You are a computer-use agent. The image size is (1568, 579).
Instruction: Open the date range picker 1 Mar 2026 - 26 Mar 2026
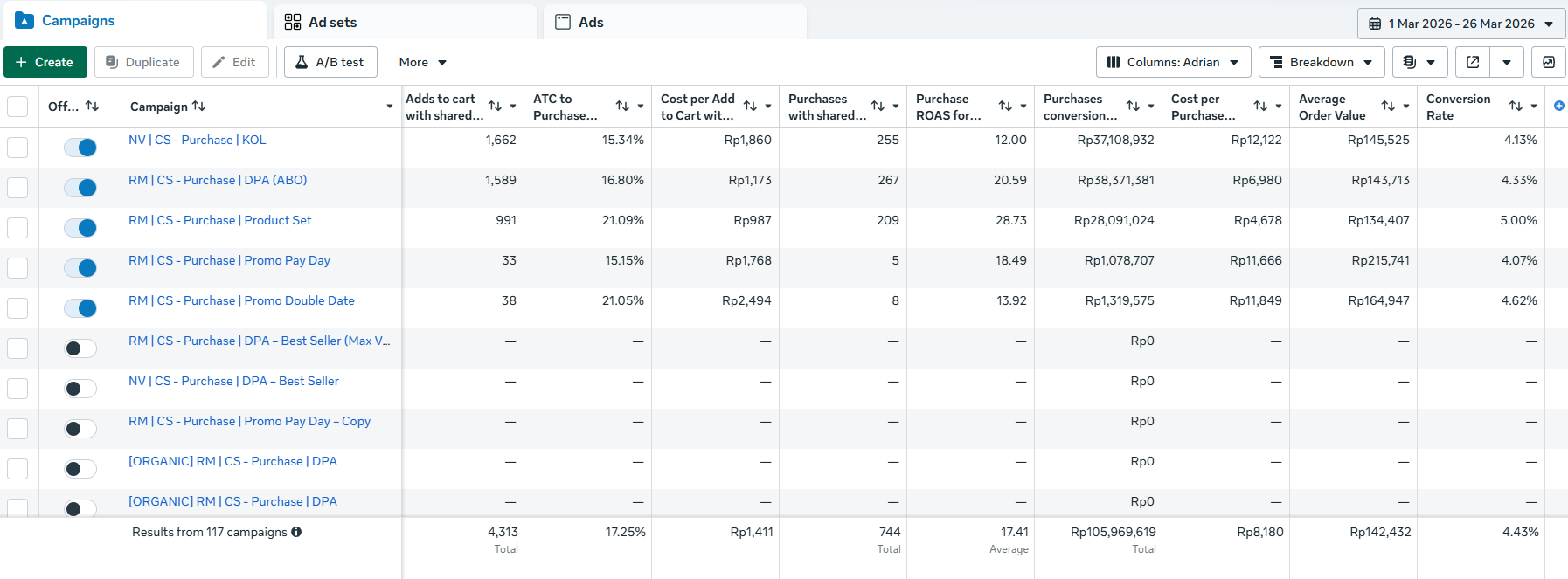(x=1461, y=24)
